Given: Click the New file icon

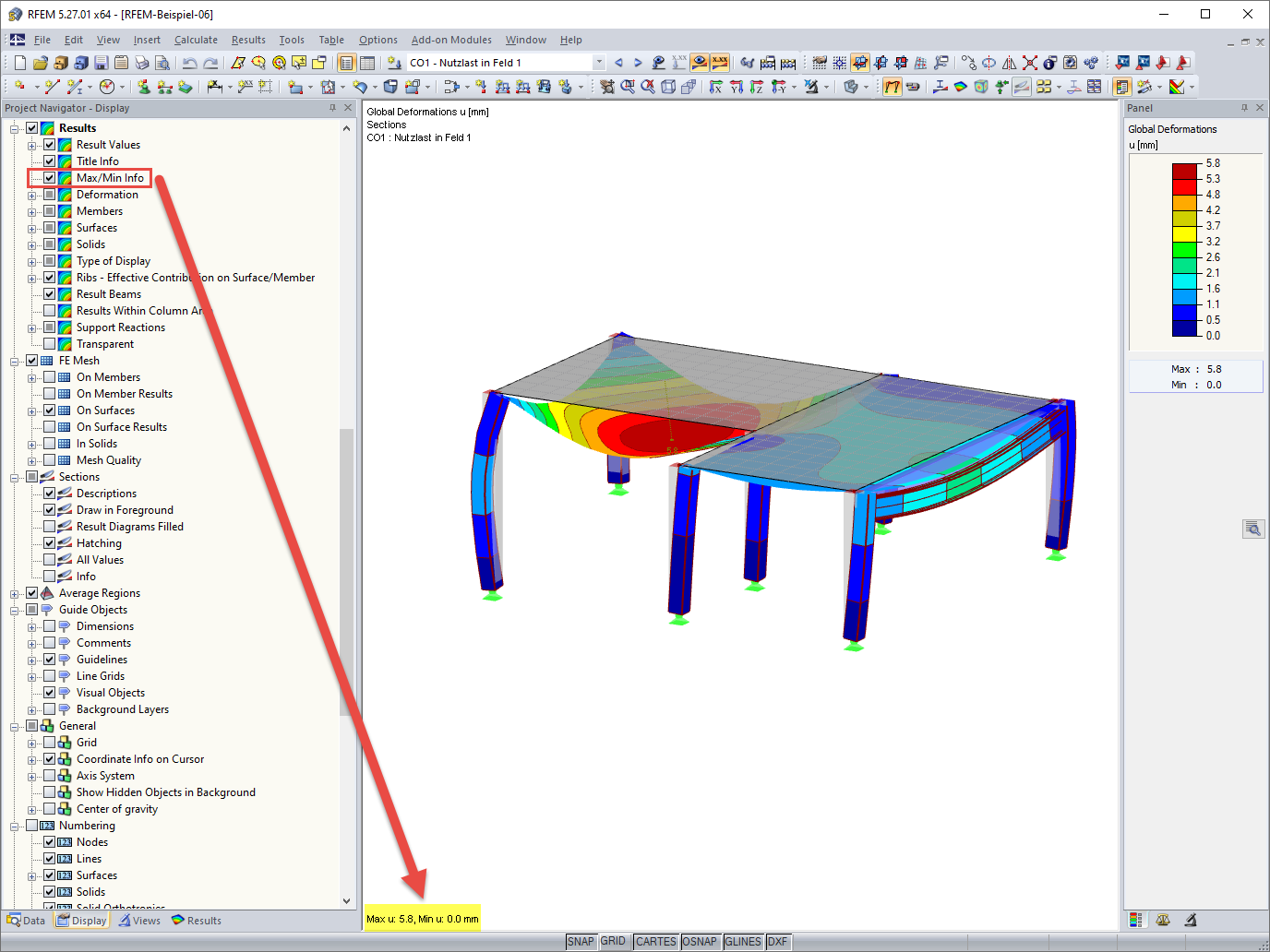Looking at the screenshot, I should (19, 63).
